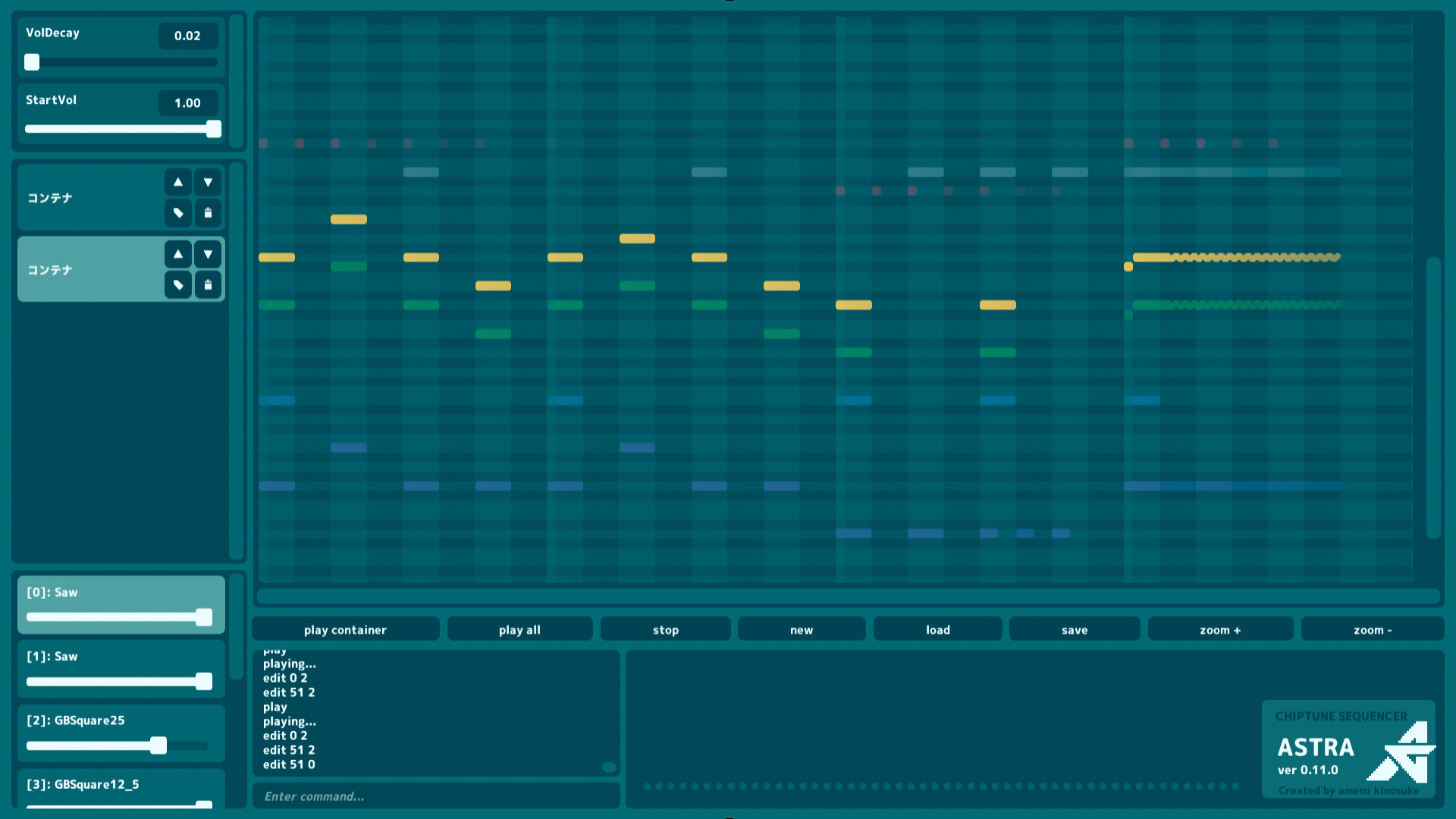Viewport: 1456px width, 819px height.
Task: Move the first コンテナ container up
Action: point(177,181)
